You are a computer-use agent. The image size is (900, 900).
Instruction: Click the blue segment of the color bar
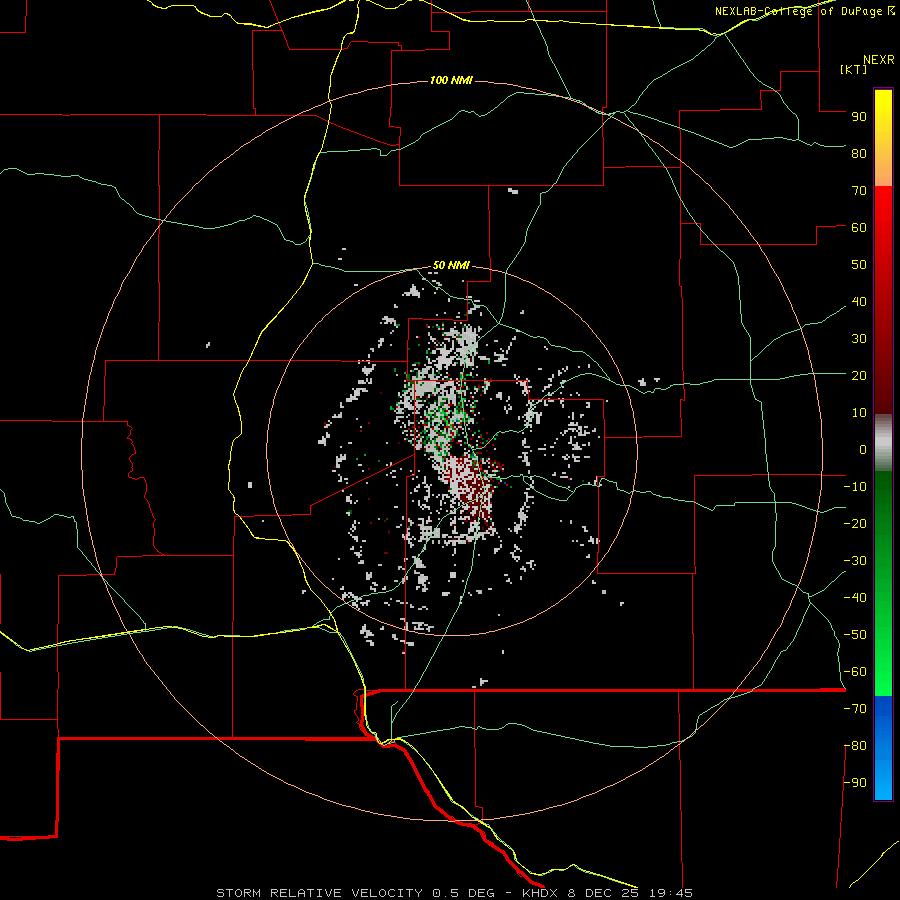883,748
